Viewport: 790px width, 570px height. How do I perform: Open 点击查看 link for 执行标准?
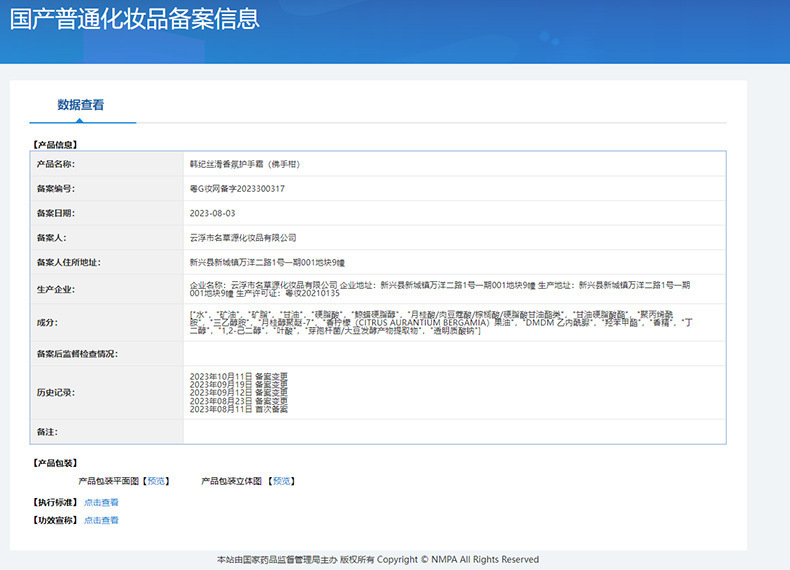pyautogui.click(x=101, y=502)
